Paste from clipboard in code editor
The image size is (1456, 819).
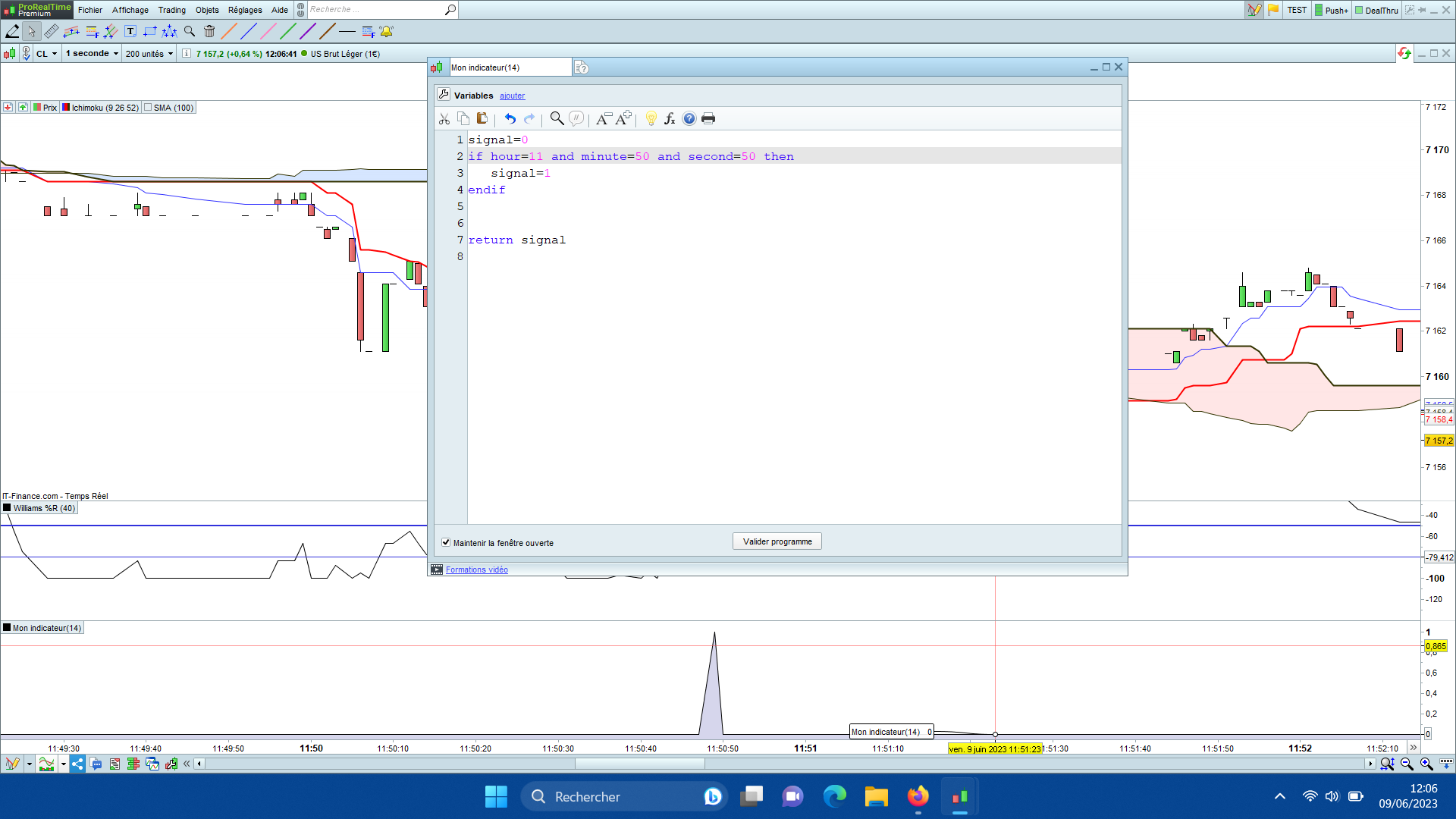[482, 118]
